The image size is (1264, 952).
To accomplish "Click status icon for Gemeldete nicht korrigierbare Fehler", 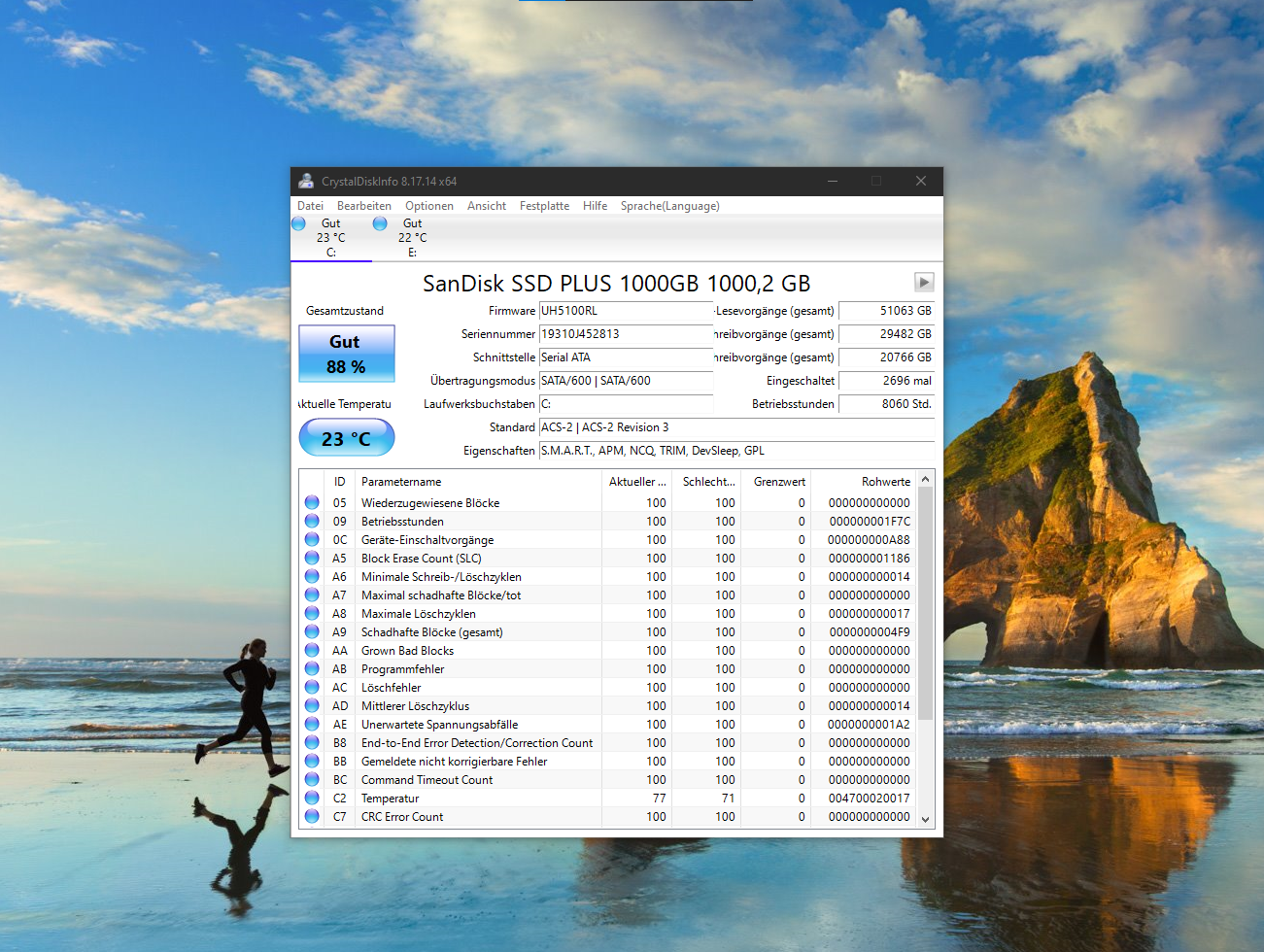I will pyautogui.click(x=312, y=761).
